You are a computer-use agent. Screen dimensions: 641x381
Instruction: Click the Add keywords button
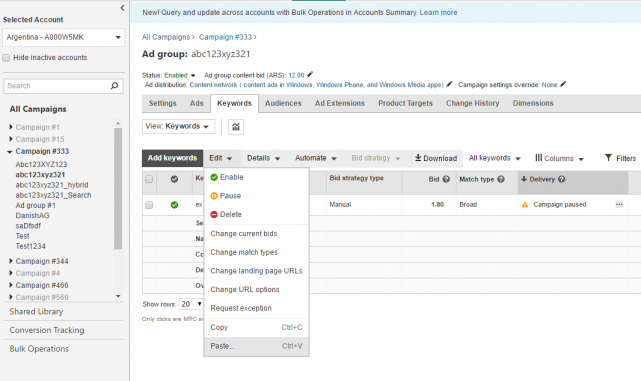tap(173, 158)
